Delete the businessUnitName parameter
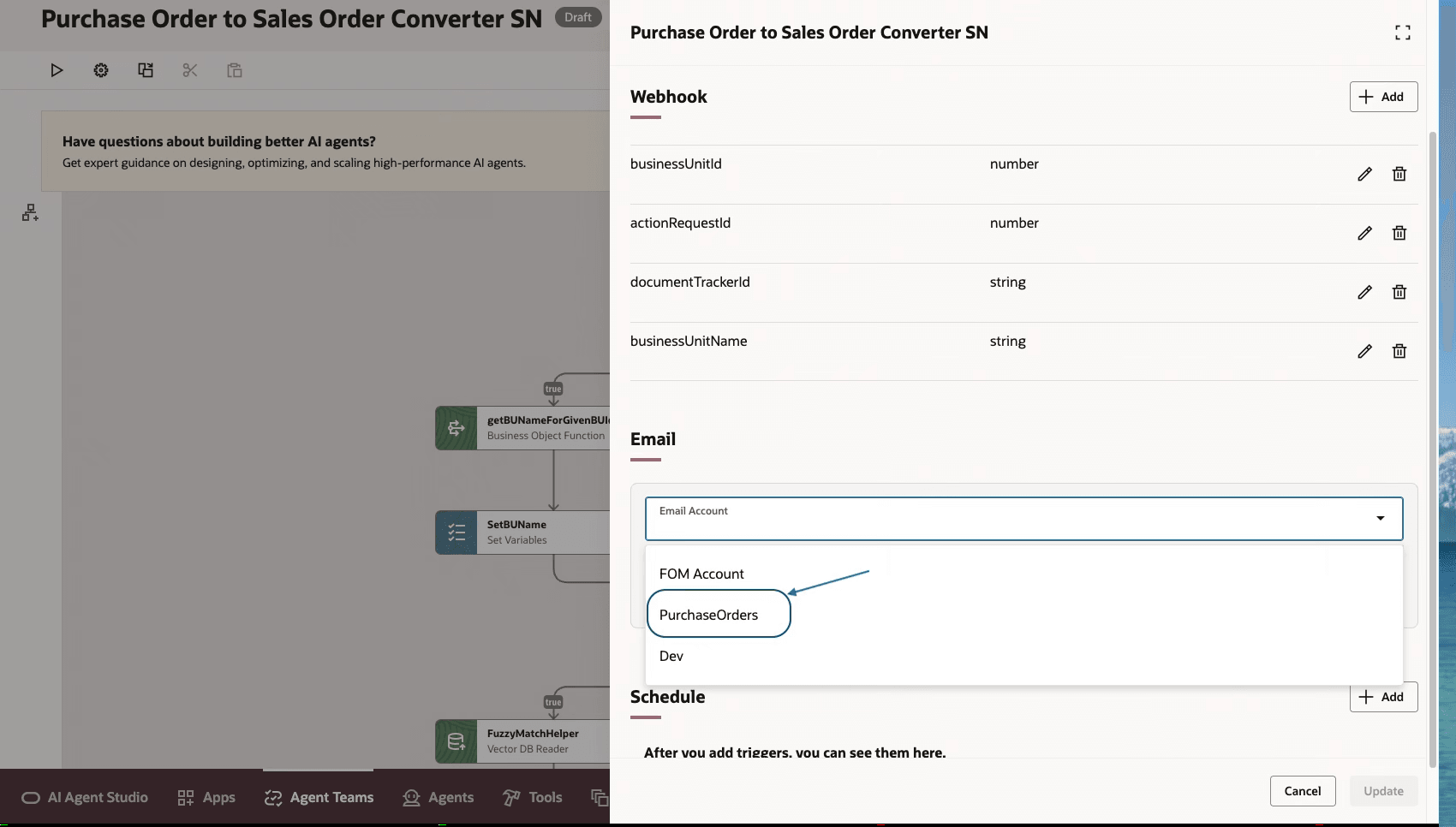Image resolution: width=1456 pixels, height=827 pixels. pyautogui.click(x=1399, y=351)
